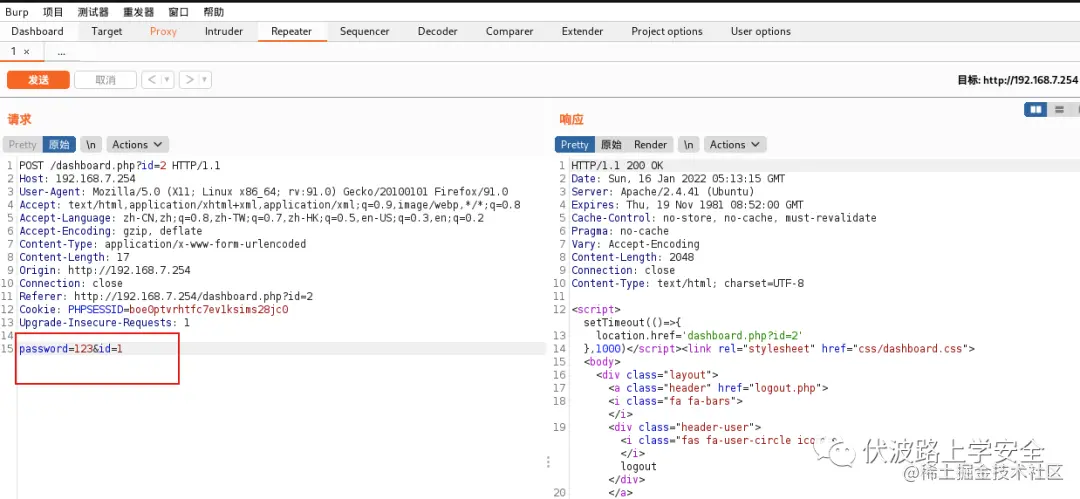
Task: Open the User options tab
Action: click(x=760, y=32)
